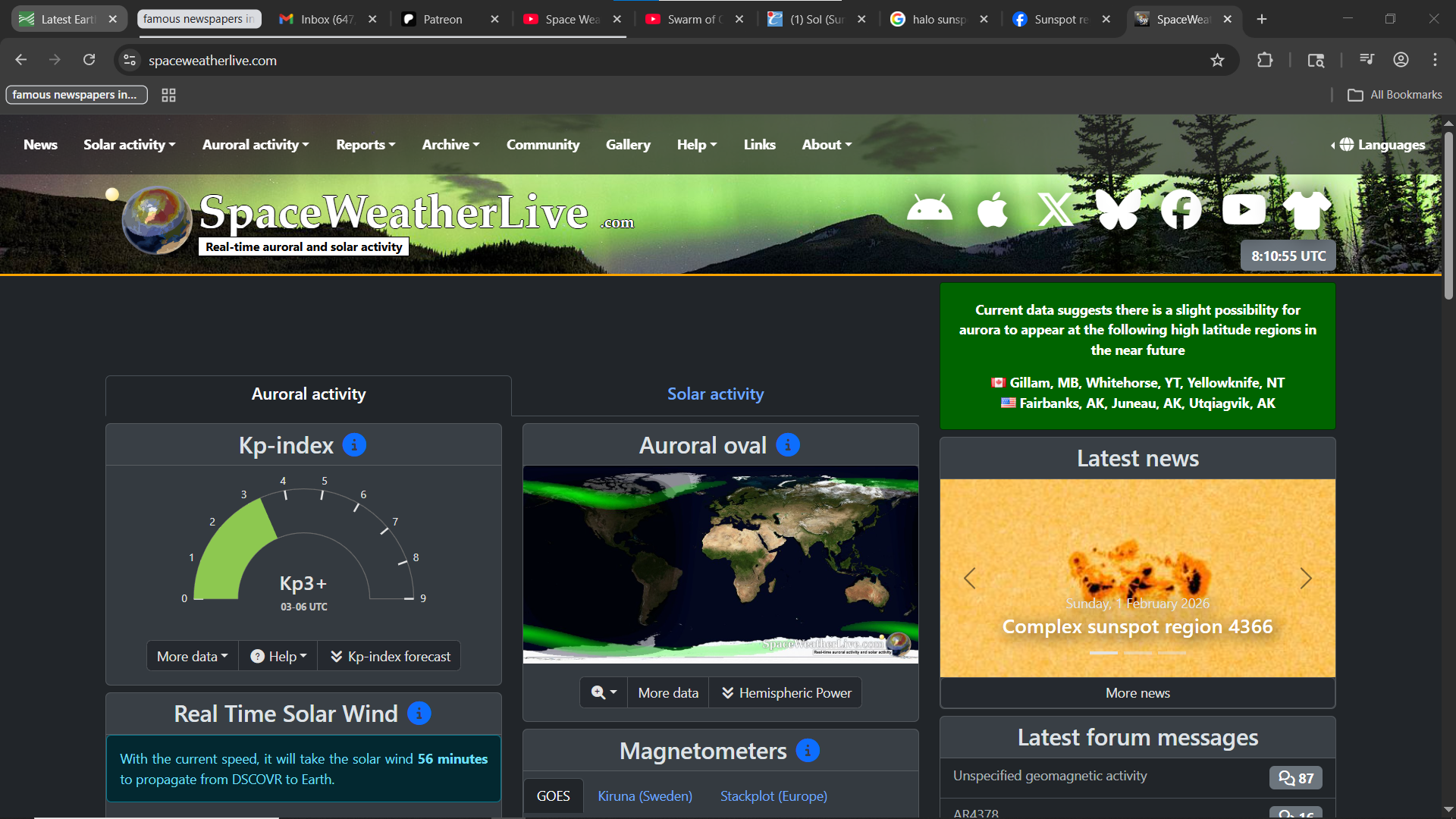Image resolution: width=1456 pixels, height=819 pixels.
Task: Expand the Solar activity menu
Action: pyautogui.click(x=129, y=145)
